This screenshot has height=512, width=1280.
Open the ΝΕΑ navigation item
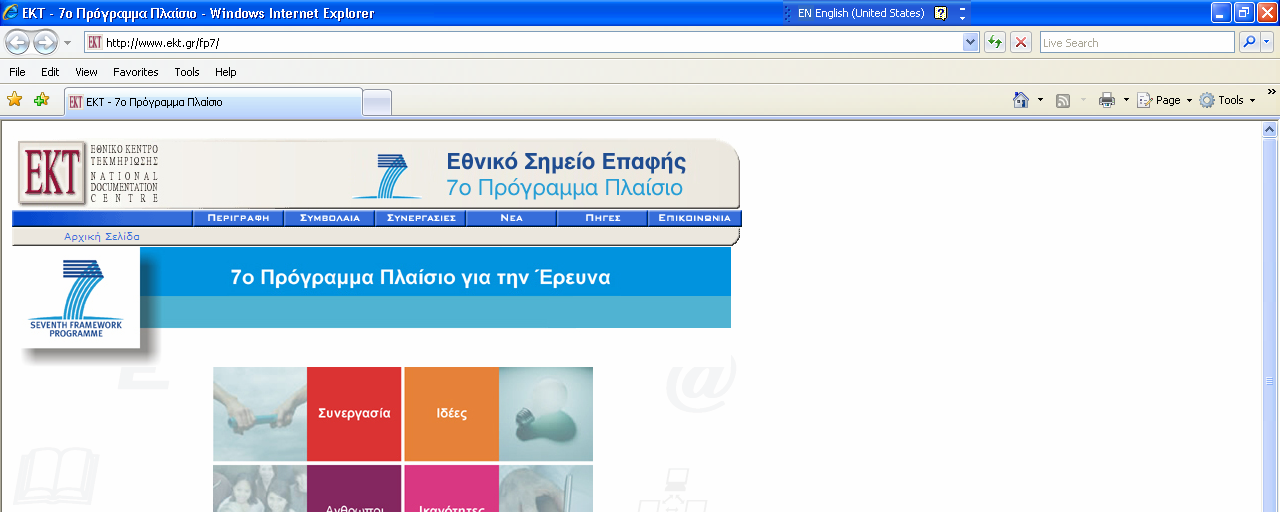[511, 217]
